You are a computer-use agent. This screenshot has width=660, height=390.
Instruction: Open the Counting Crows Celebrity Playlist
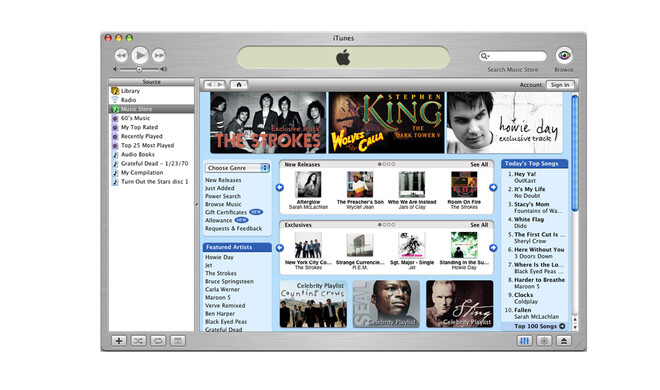(313, 304)
